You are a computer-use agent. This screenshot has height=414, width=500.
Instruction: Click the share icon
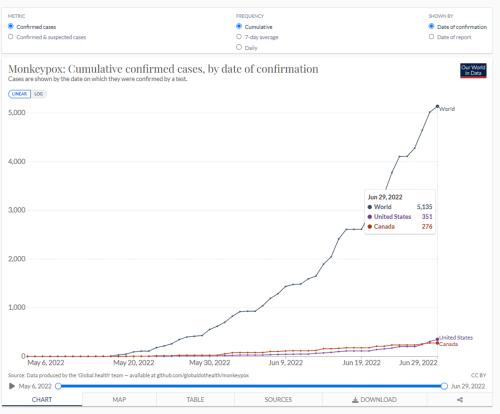tap(460, 400)
